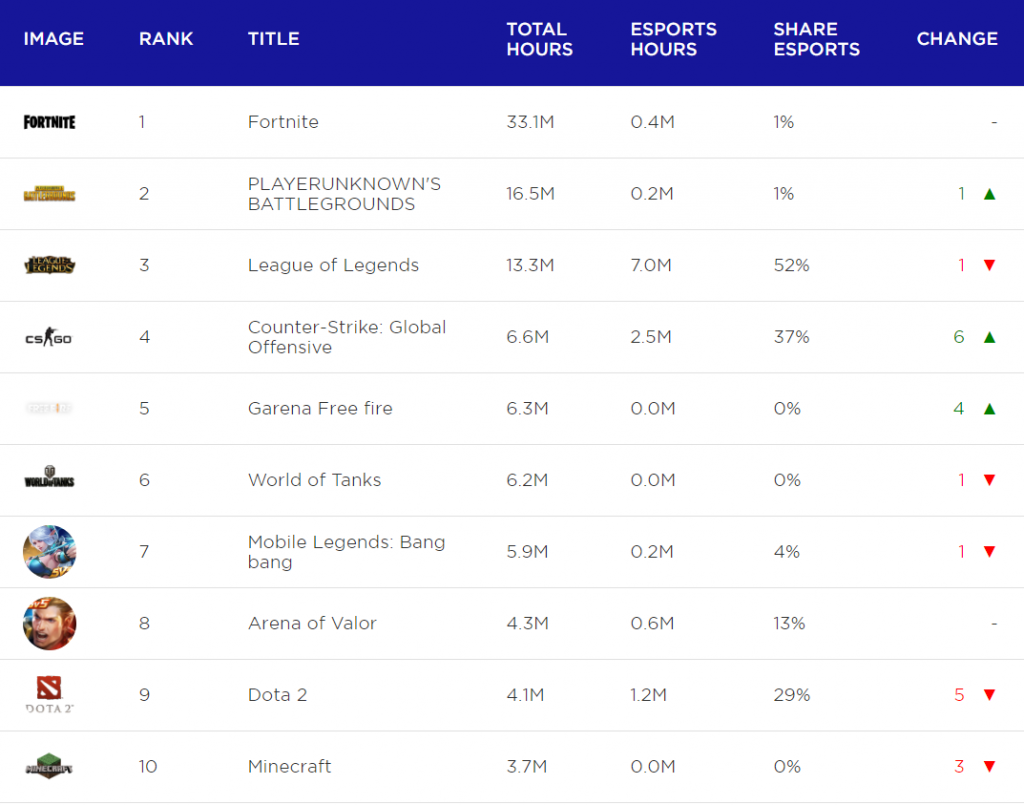The width and height of the screenshot is (1024, 805).
Task: Select the 0.4M esports hours value
Action: coord(652,122)
